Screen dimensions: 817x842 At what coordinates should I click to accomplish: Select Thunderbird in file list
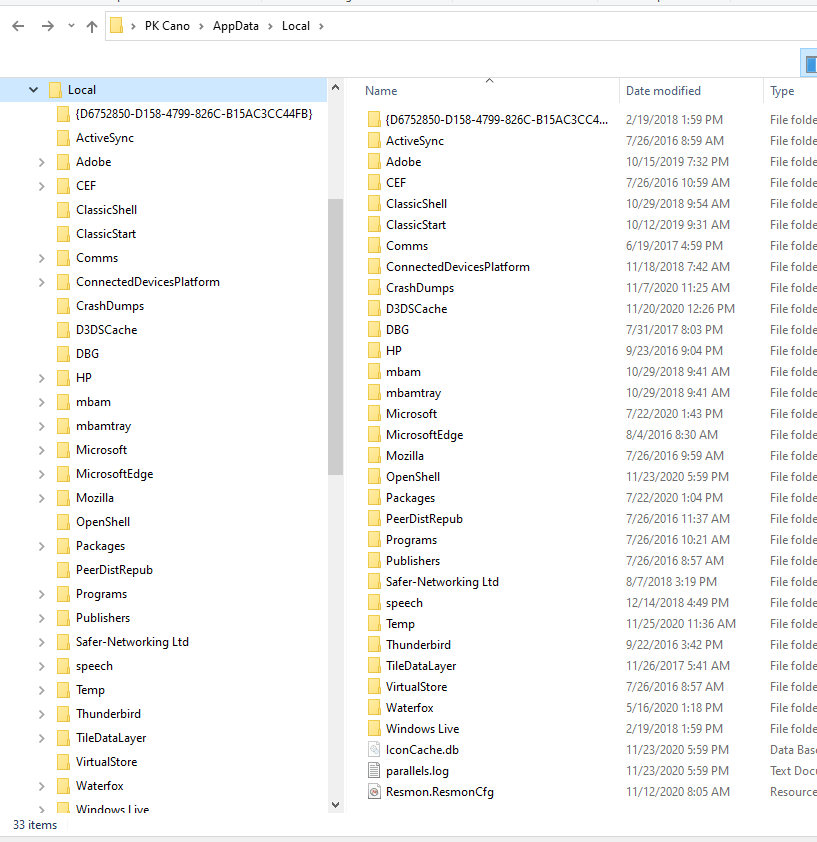pos(418,645)
